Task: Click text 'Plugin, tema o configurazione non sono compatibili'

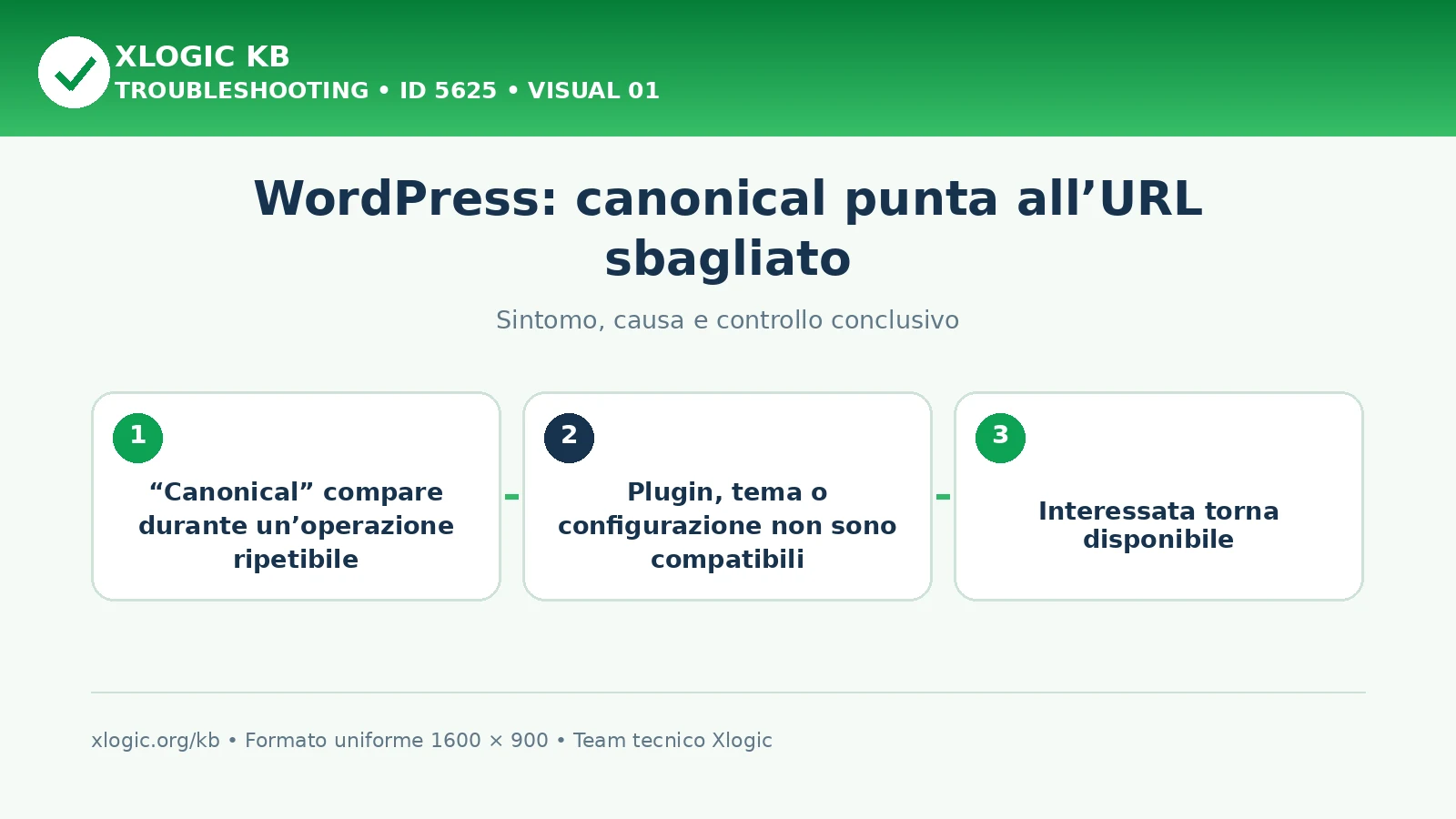Action: (x=727, y=525)
